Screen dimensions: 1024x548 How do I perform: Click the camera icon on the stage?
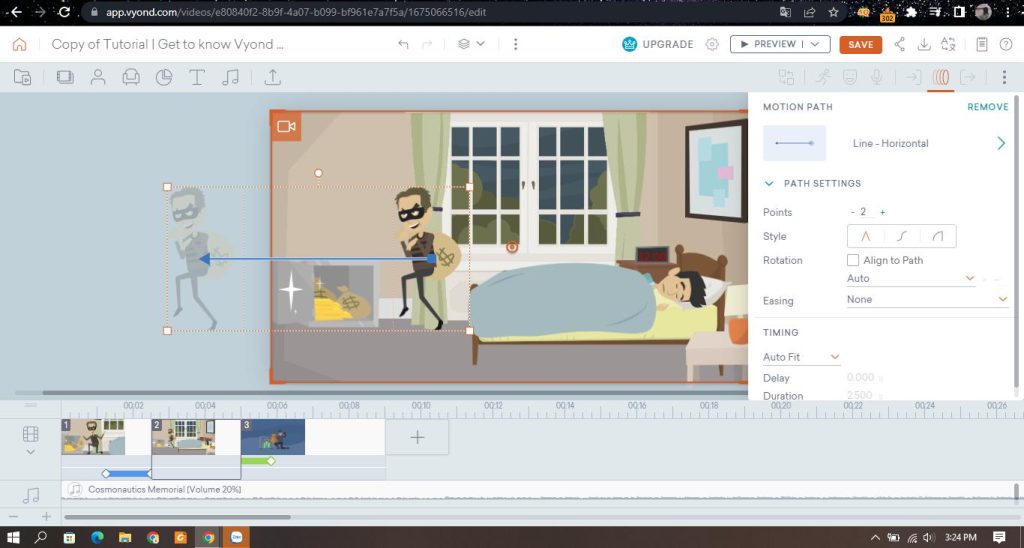pyautogui.click(x=286, y=126)
